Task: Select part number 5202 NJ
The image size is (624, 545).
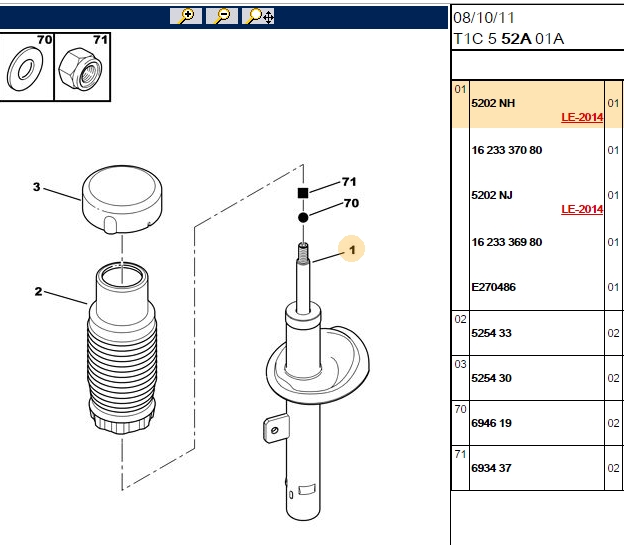Action: [x=492, y=195]
